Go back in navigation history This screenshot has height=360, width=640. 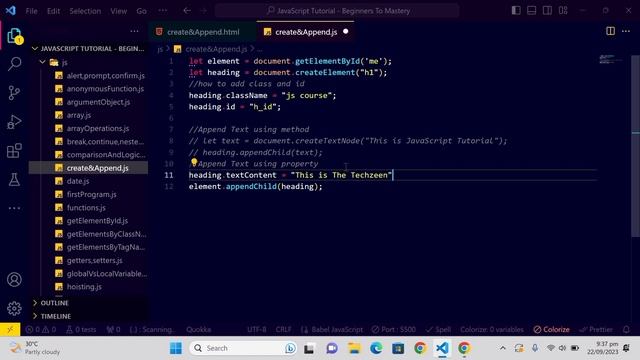click(187, 11)
